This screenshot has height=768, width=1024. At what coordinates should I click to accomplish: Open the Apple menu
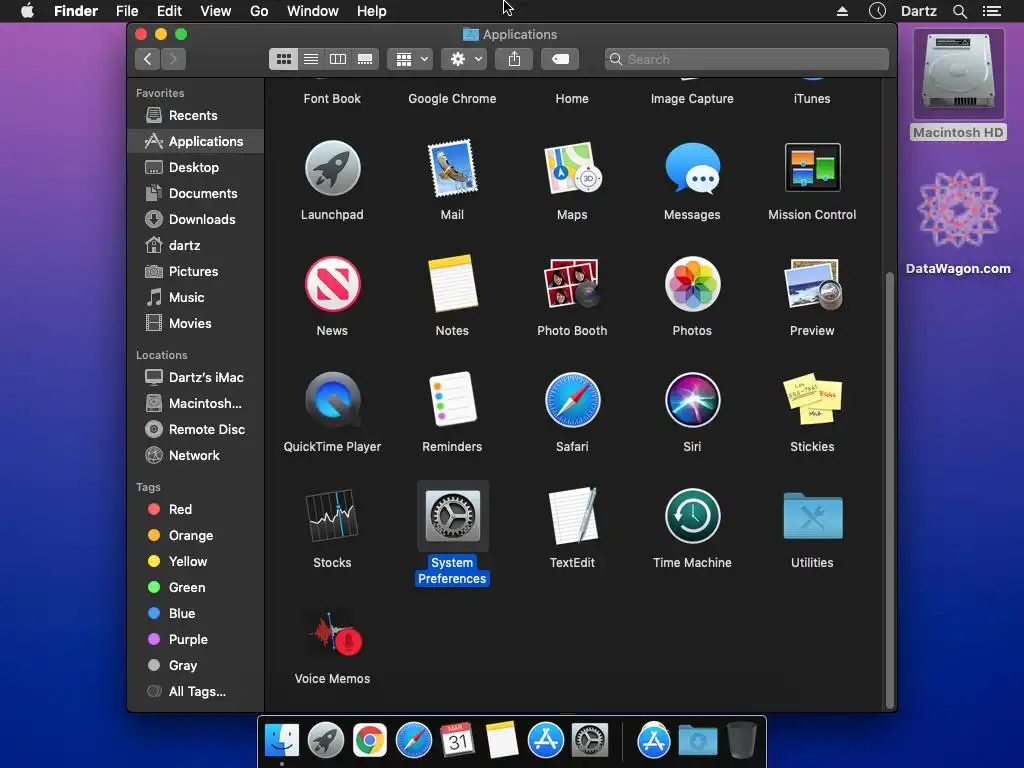click(27, 11)
